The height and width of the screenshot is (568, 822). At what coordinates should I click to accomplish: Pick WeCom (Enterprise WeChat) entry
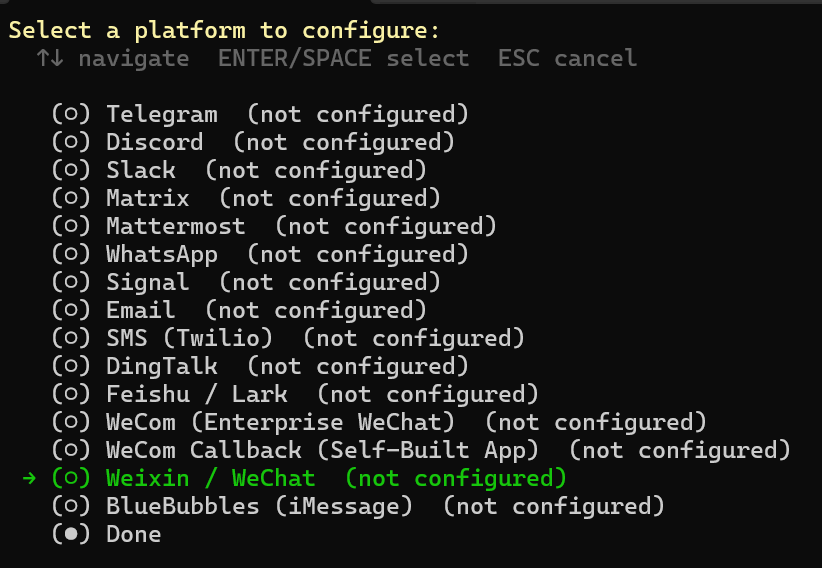280,422
